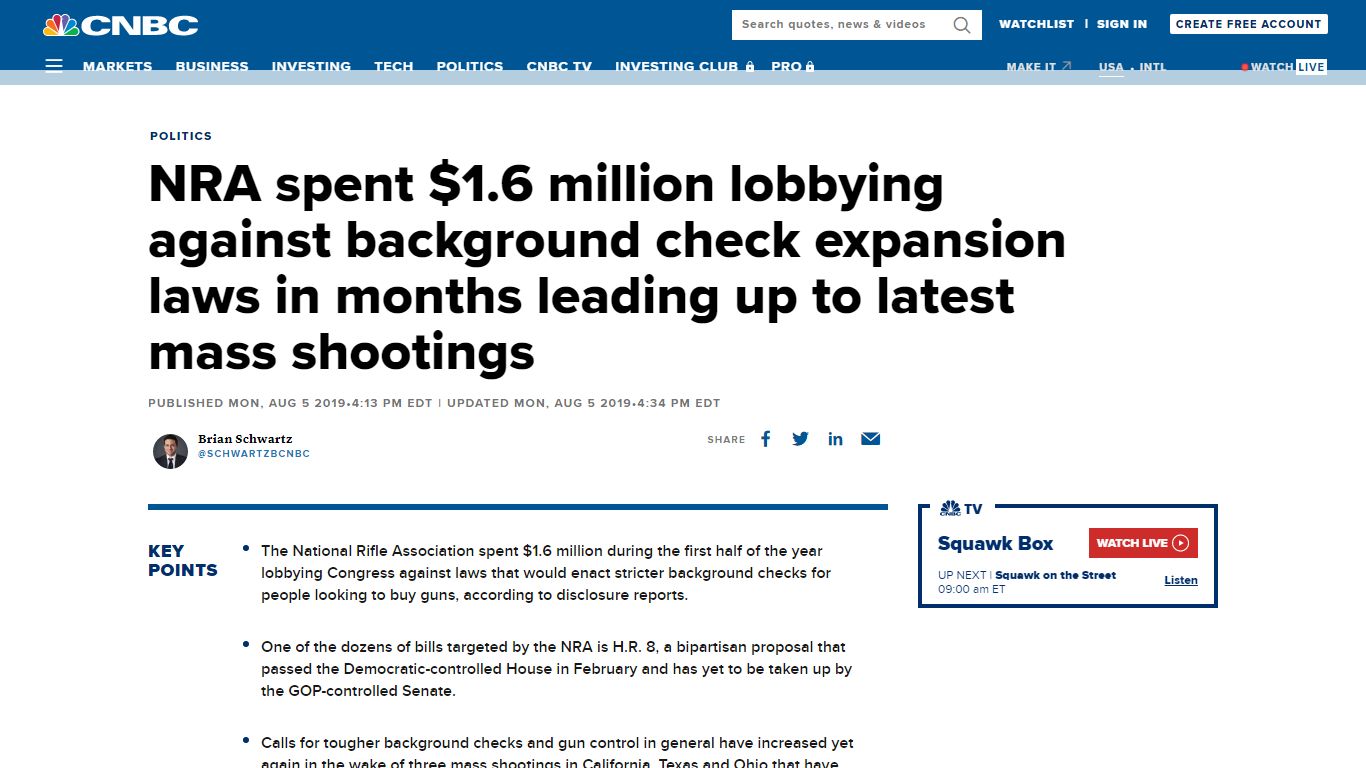This screenshot has height=768, width=1366.
Task: Open the Tech menu
Action: click(394, 66)
